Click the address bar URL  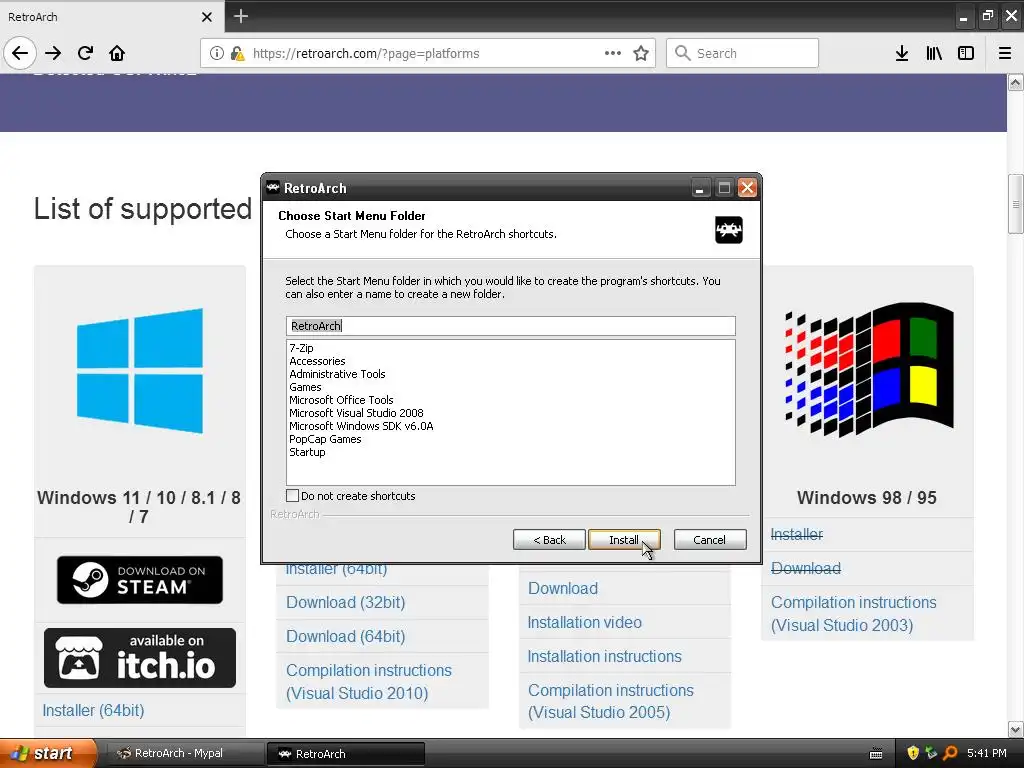click(366, 54)
